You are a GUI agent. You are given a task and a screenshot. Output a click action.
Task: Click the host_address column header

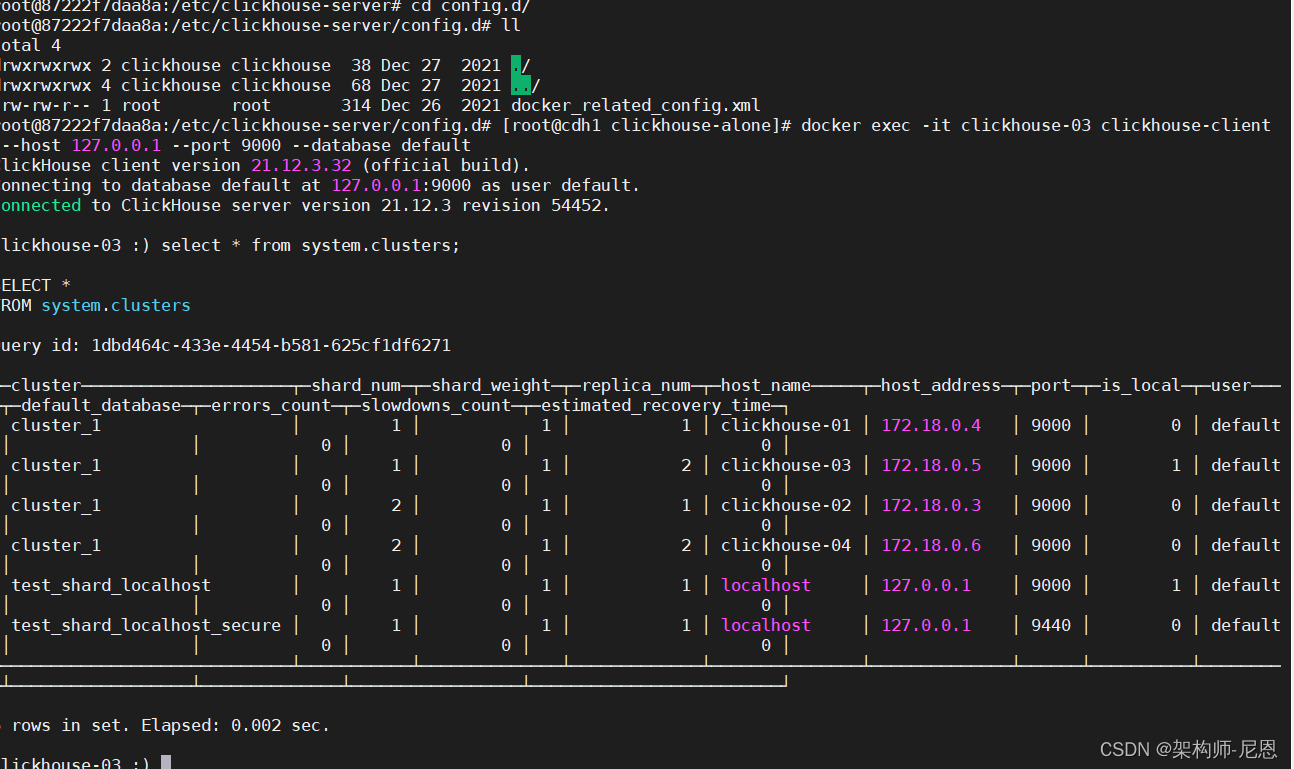pyautogui.click(x=941, y=385)
